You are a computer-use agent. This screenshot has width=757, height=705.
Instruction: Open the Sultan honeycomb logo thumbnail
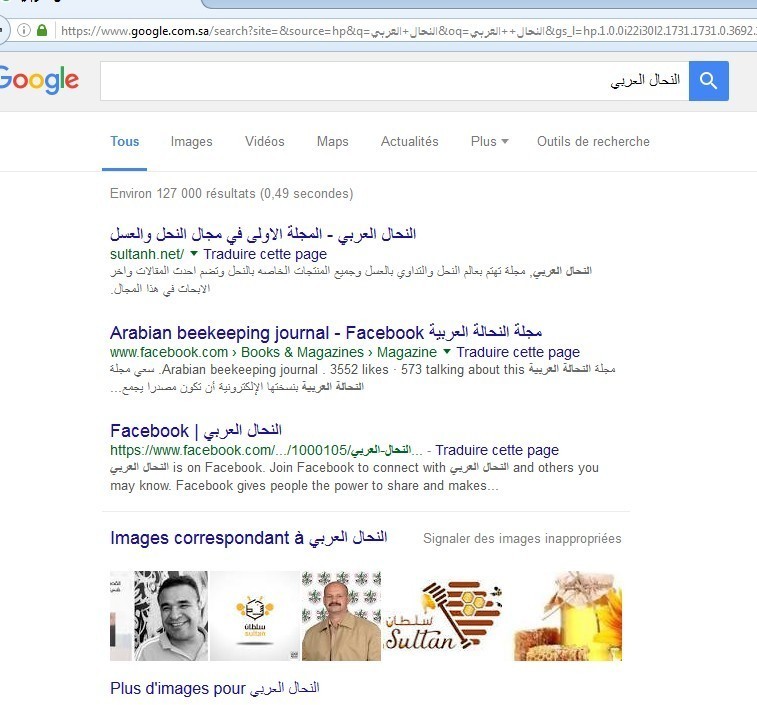click(x=444, y=616)
